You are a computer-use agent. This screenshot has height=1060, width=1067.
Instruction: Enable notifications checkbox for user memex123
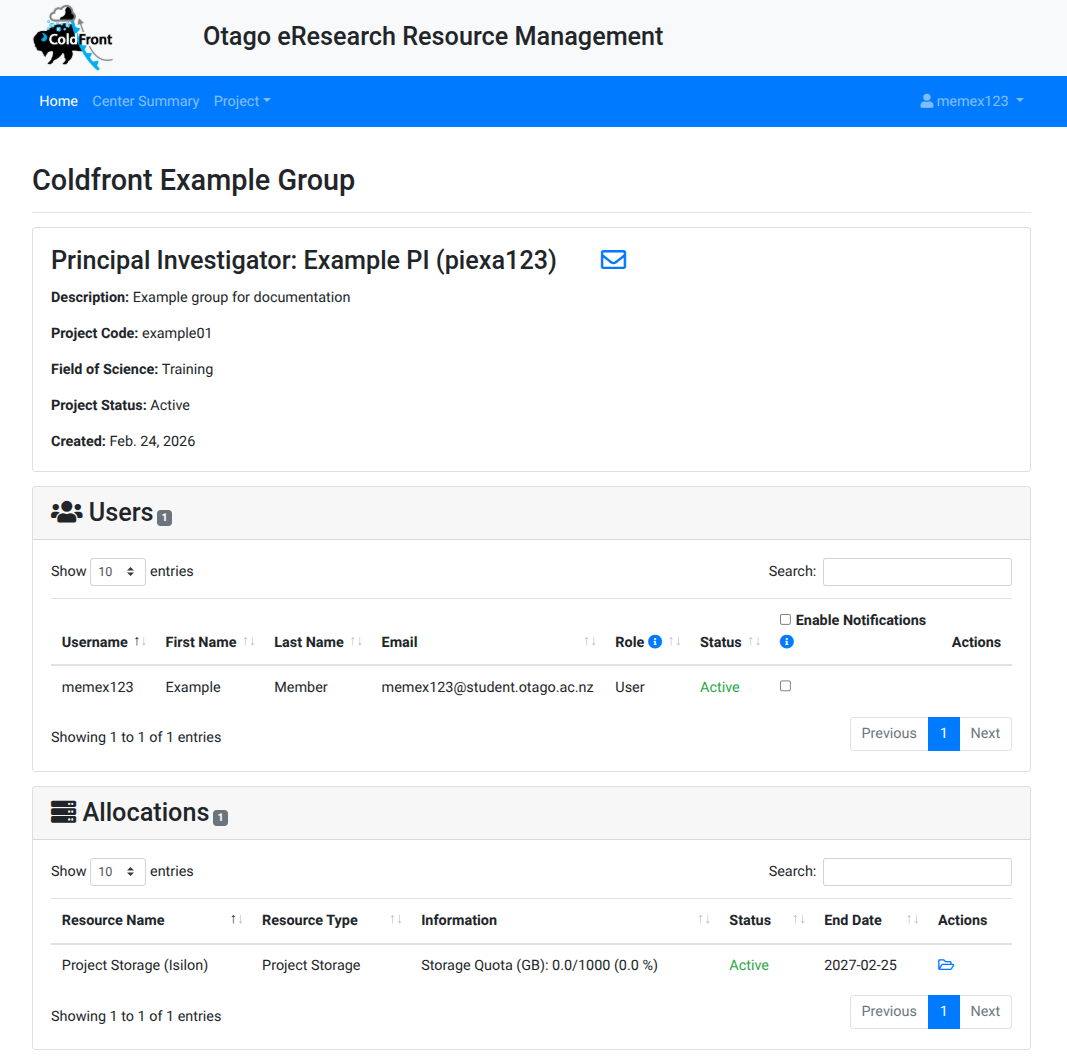(x=785, y=686)
